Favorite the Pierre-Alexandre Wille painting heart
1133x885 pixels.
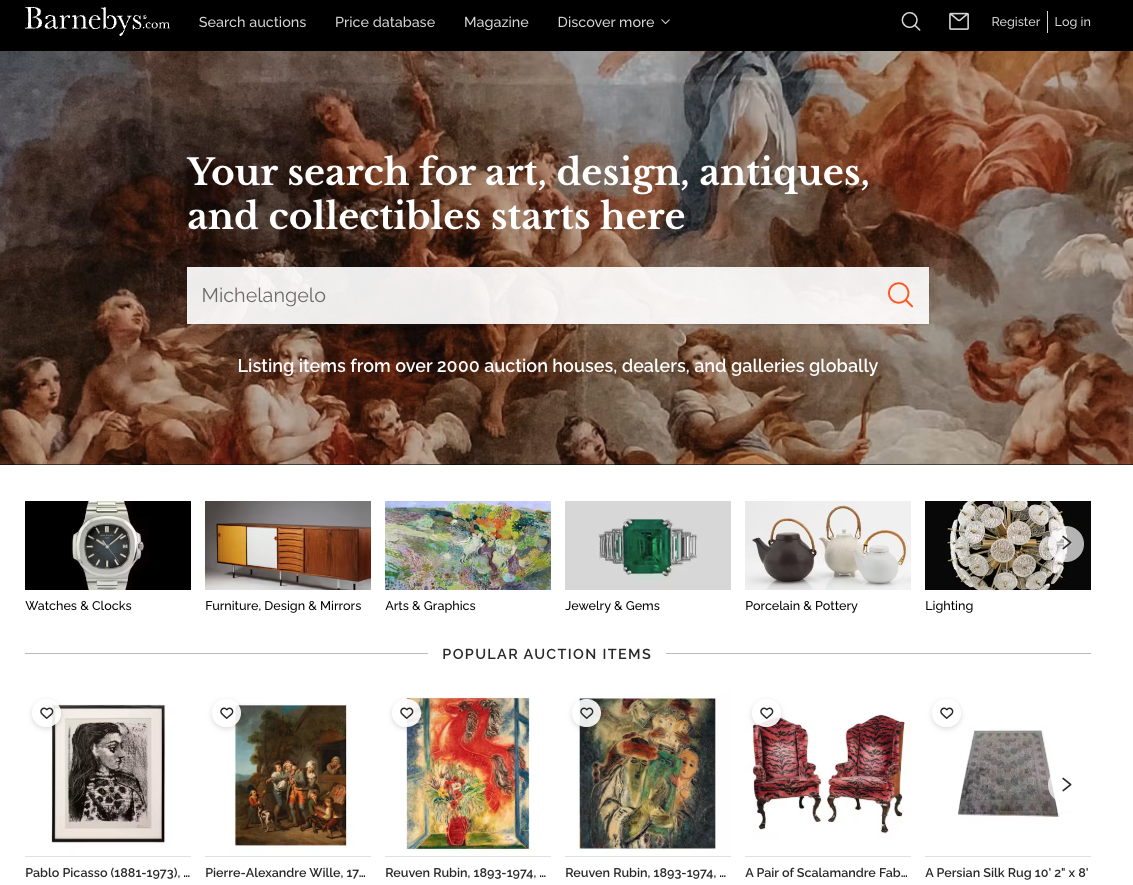(227, 713)
